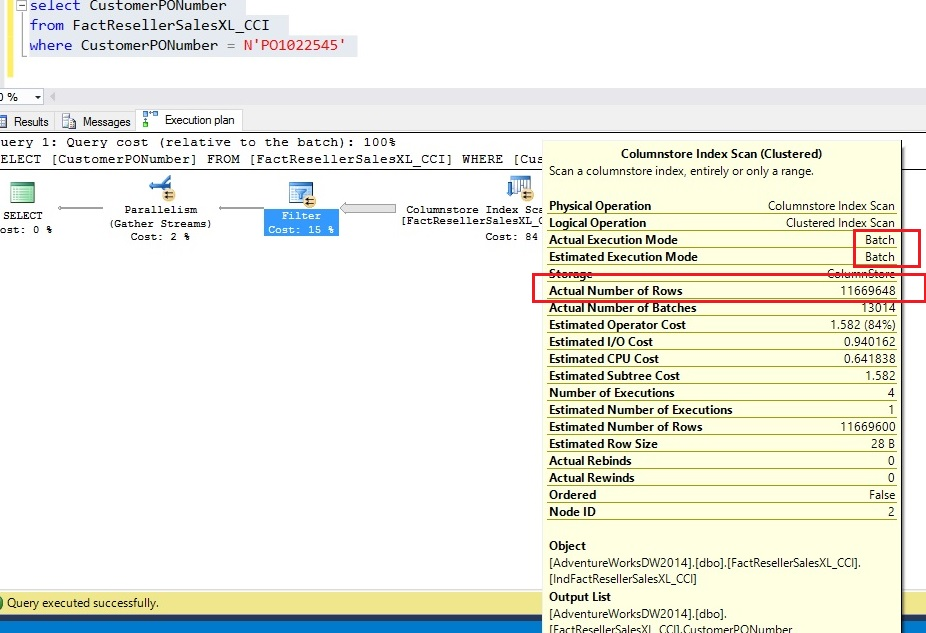Click the Actual Execution Mode Batch value

coord(879,240)
